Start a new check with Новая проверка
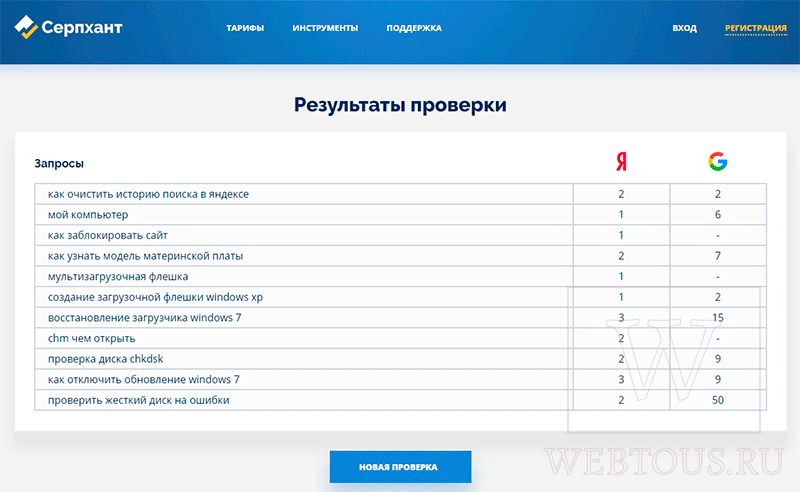 point(400,466)
